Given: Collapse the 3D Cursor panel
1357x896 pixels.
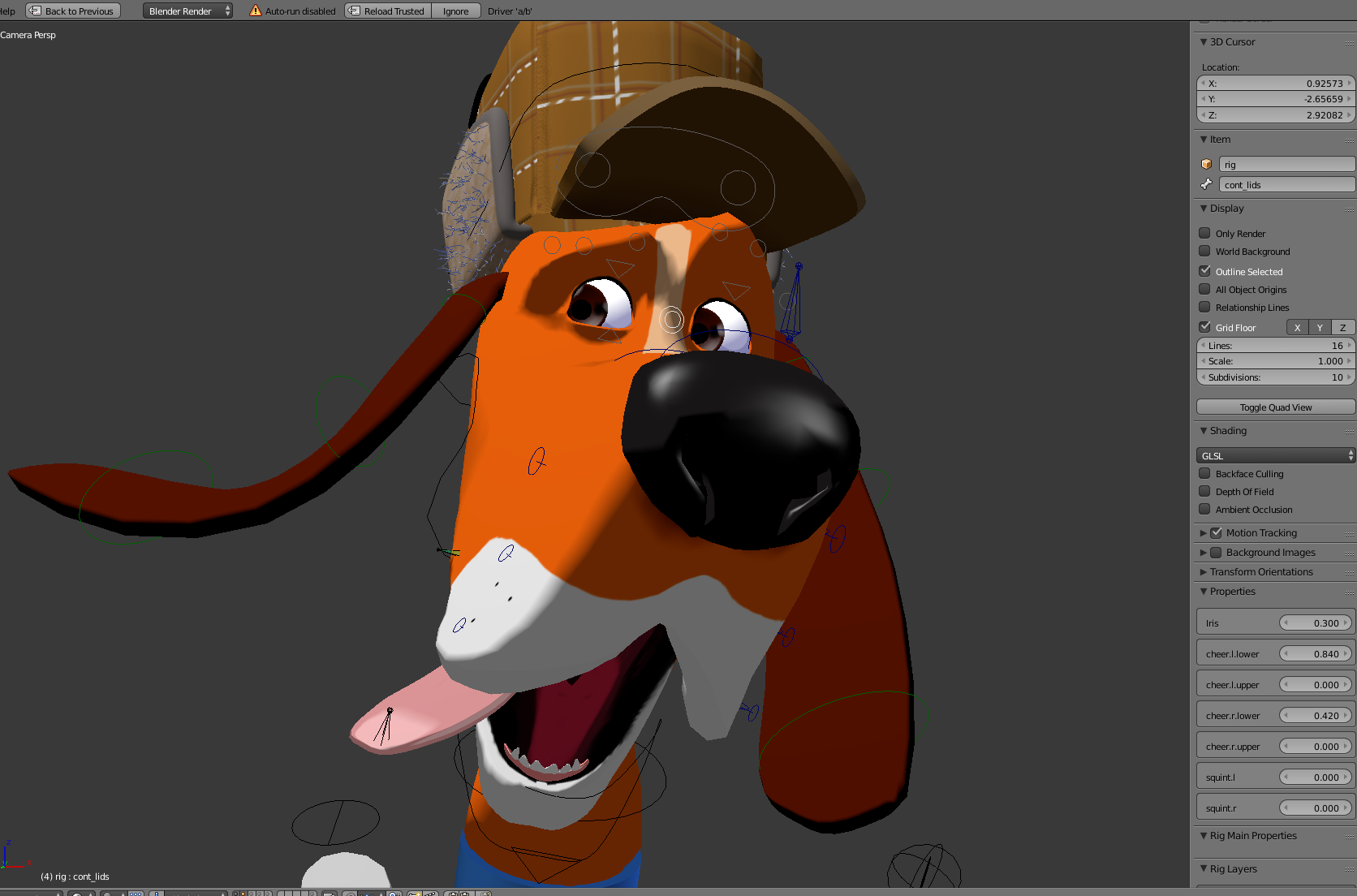Looking at the screenshot, I should pos(1204,42).
